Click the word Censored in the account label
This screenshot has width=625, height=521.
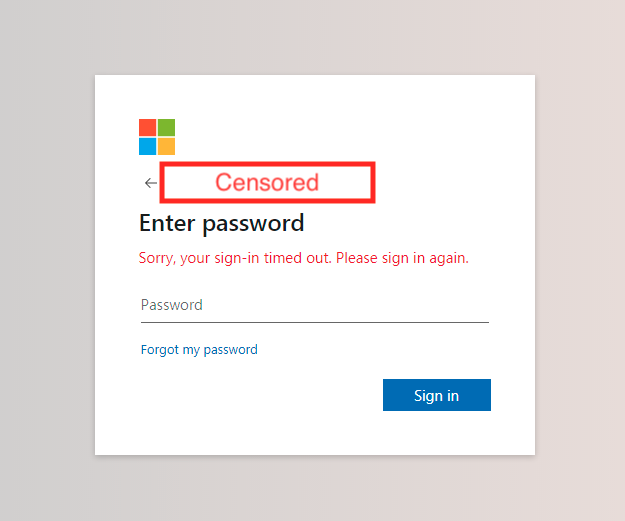pyautogui.click(x=267, y=182)
